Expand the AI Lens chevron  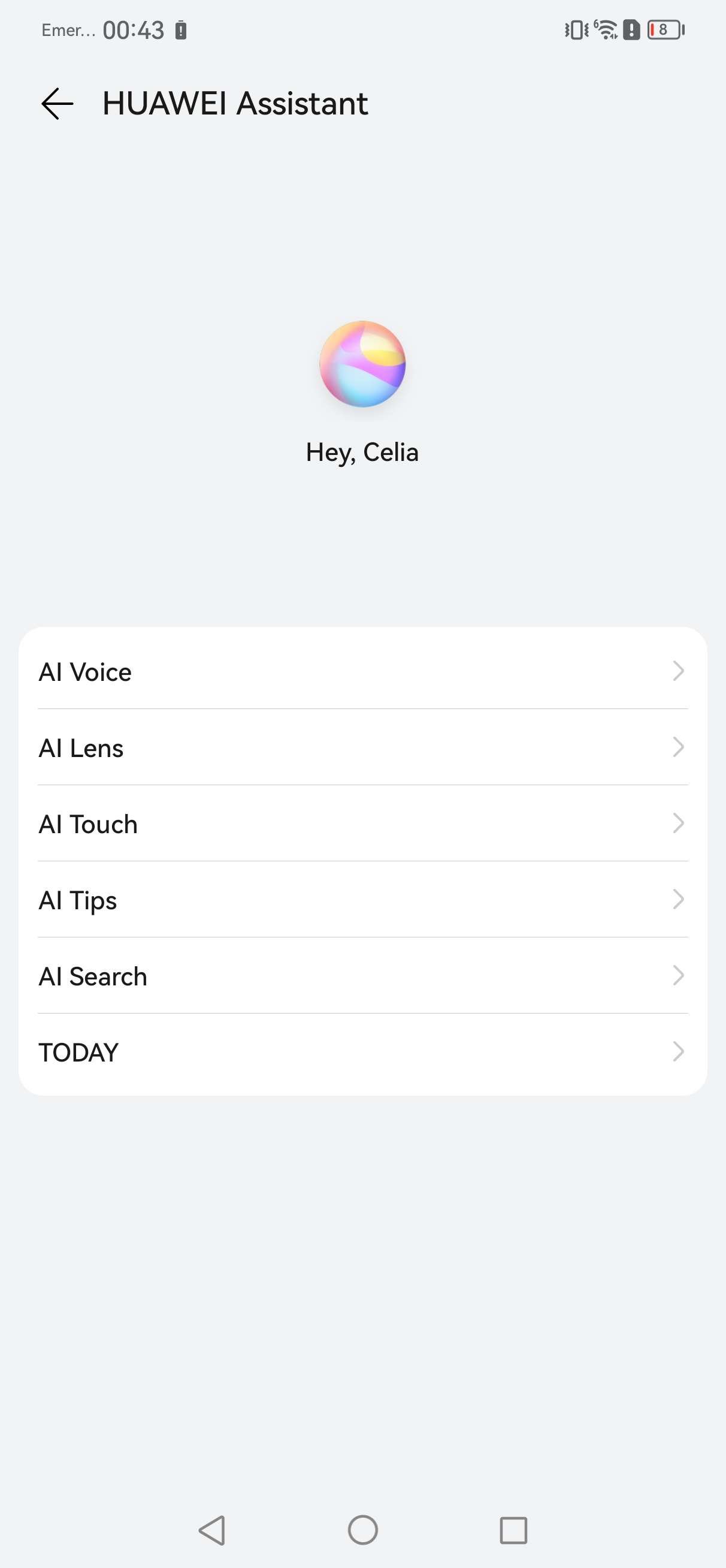coord(678,747)
